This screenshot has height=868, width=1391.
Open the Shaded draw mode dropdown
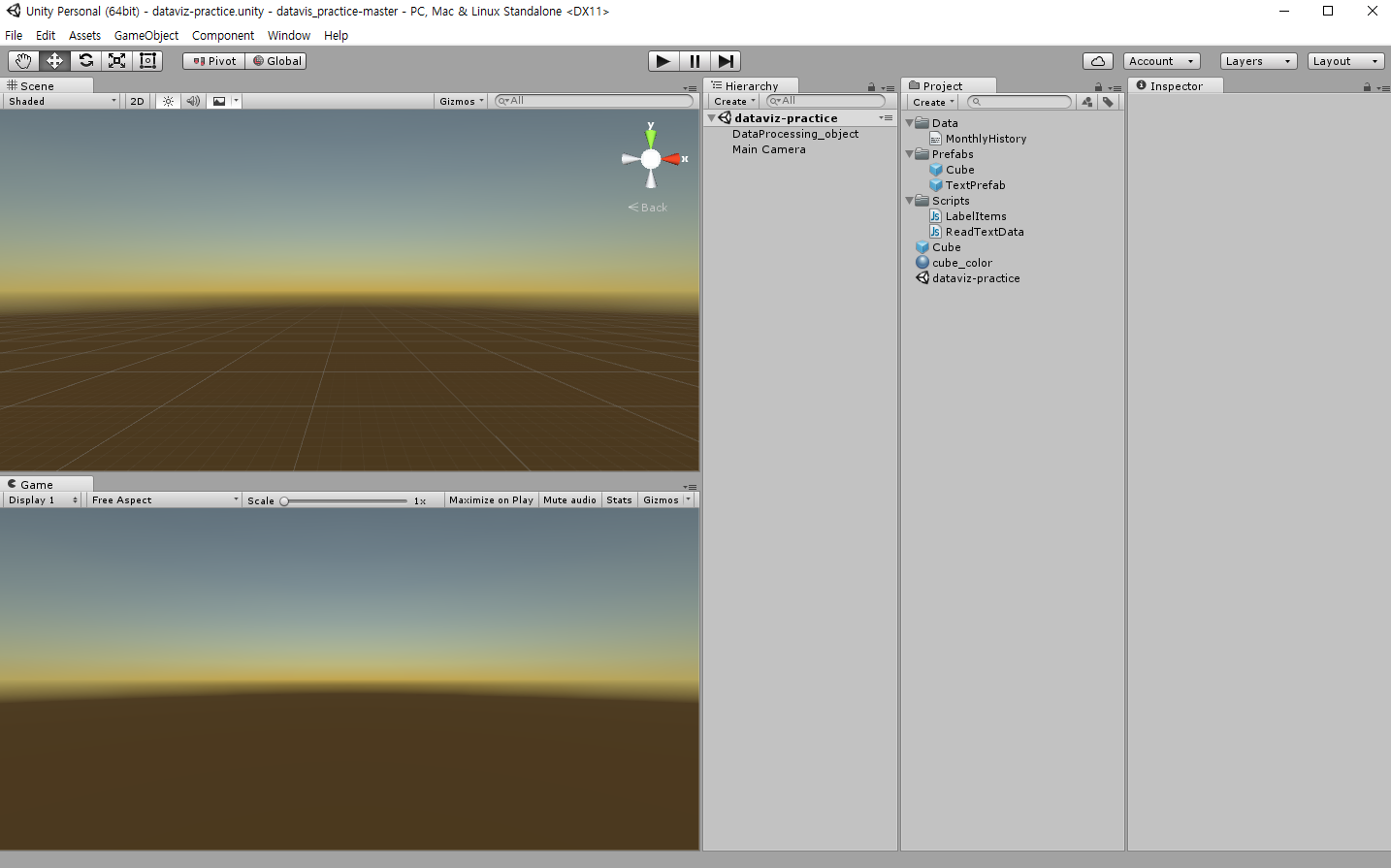pos(62,101)
